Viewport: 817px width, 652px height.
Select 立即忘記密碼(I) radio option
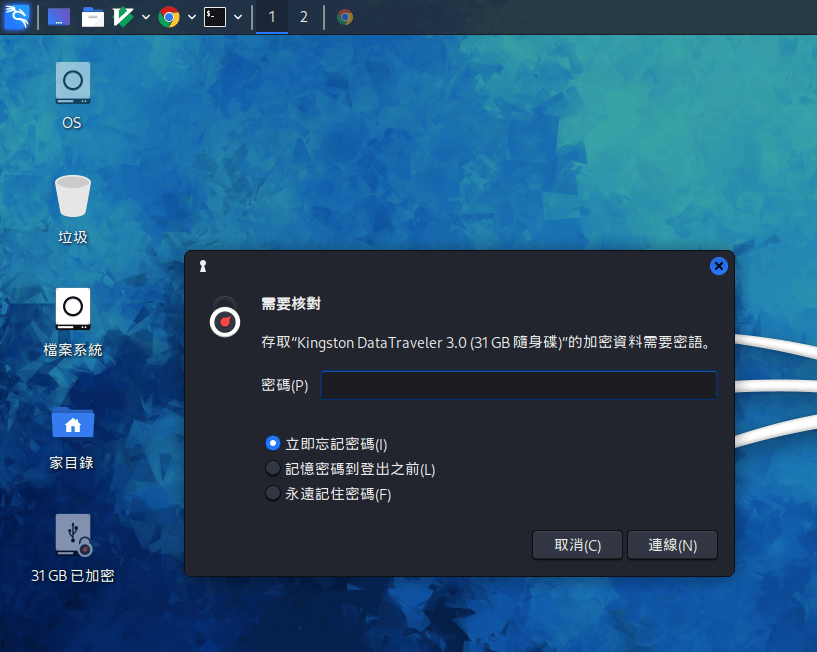pos(326,444)
